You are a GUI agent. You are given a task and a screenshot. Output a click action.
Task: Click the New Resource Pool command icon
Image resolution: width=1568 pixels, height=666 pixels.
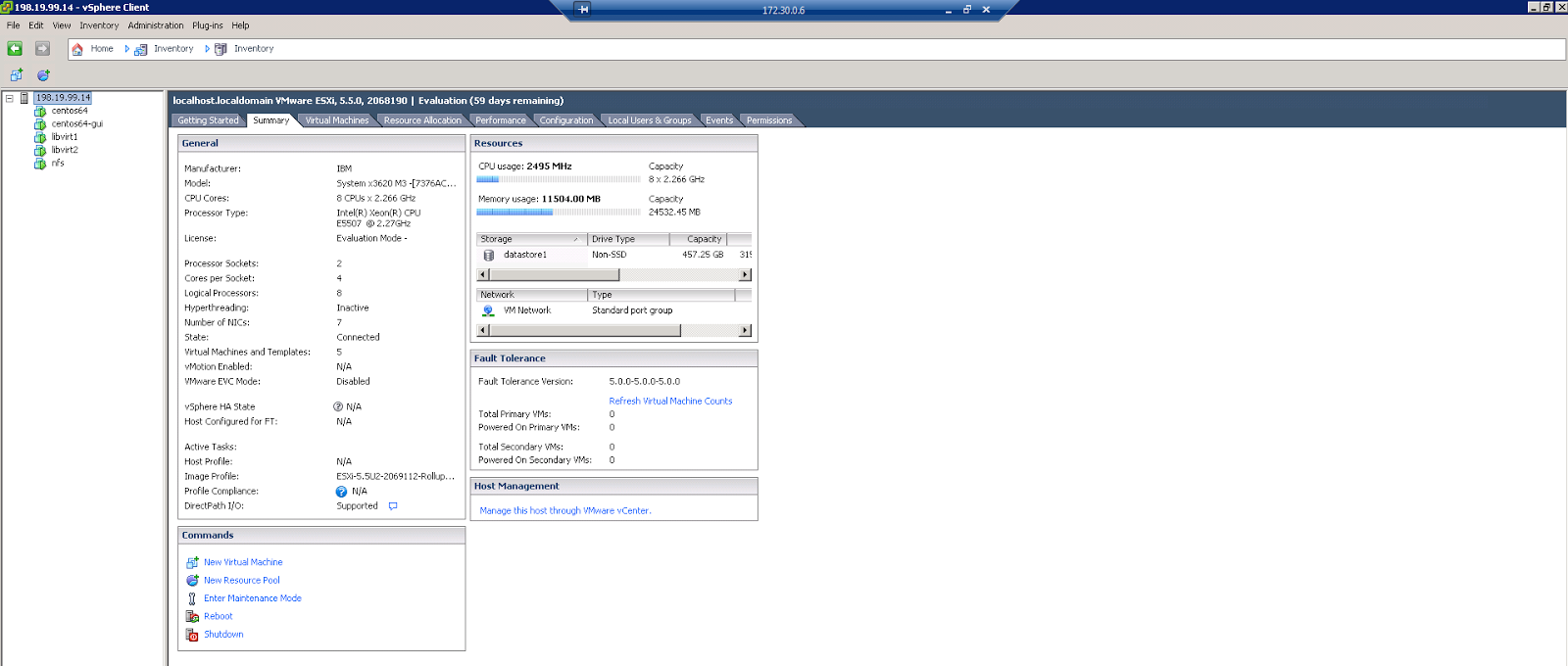192,580
